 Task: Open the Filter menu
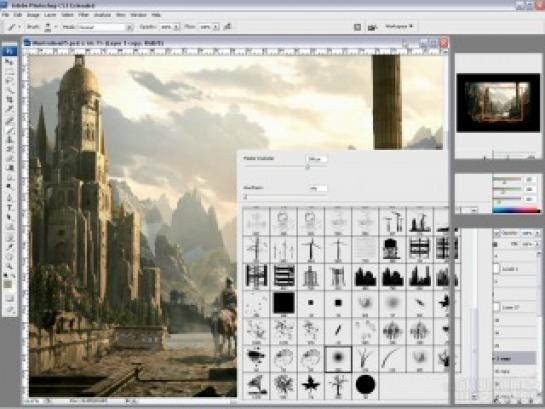coord(83,15)
